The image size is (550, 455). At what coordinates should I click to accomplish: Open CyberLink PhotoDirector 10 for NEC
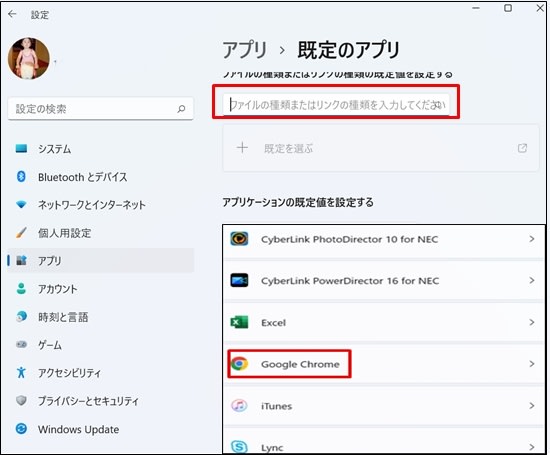[383, 240]
